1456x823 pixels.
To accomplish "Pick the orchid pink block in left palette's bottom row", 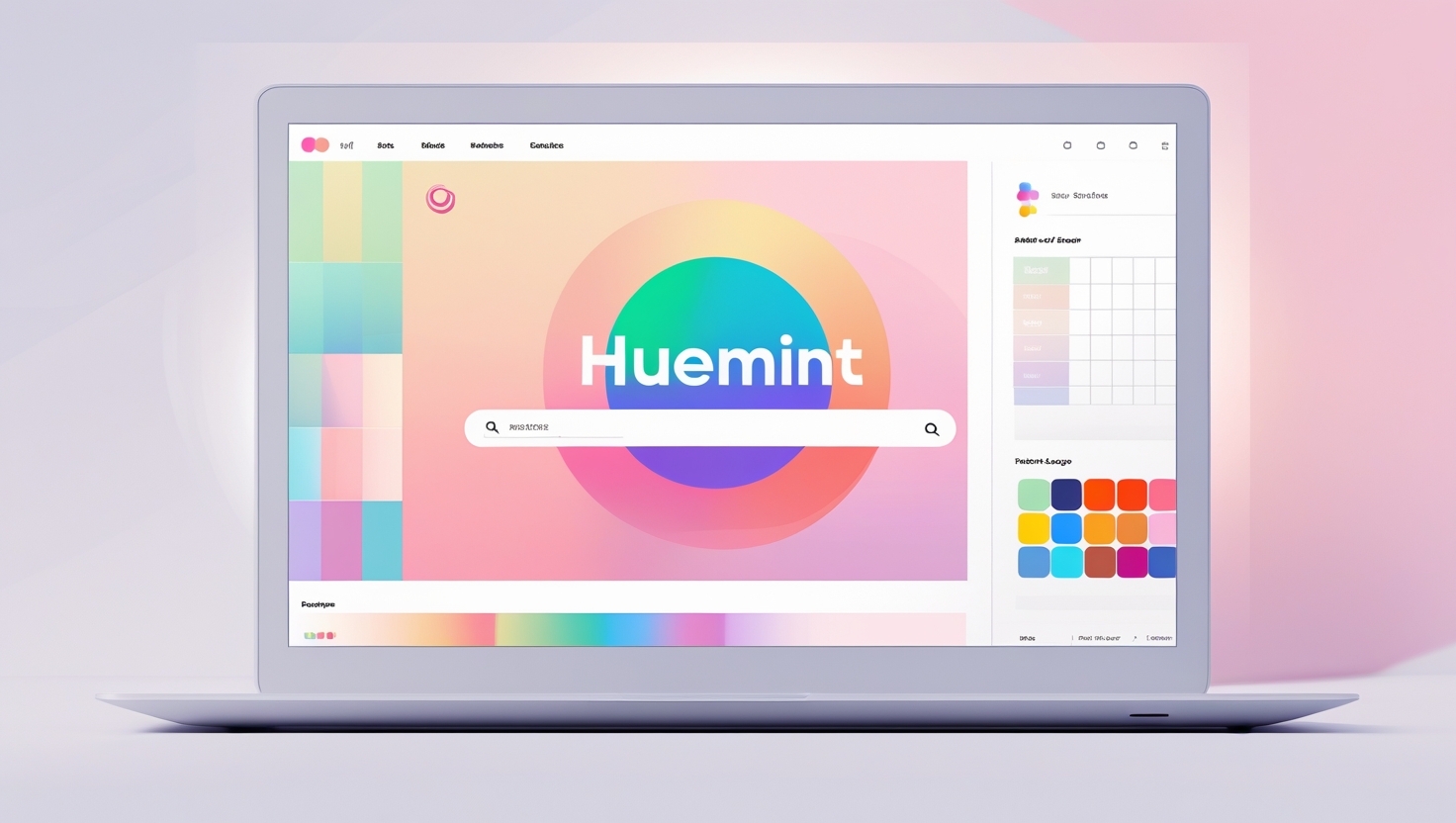I will pos(341,540).
